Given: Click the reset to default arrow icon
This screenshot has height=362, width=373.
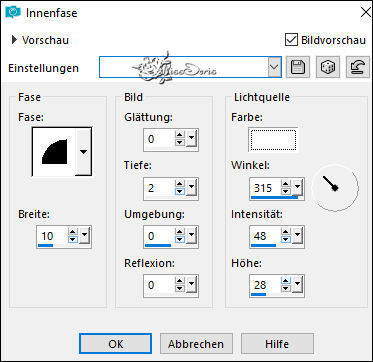Looking at the screenshot, I should pyautogui.click(x=358, y=67).
